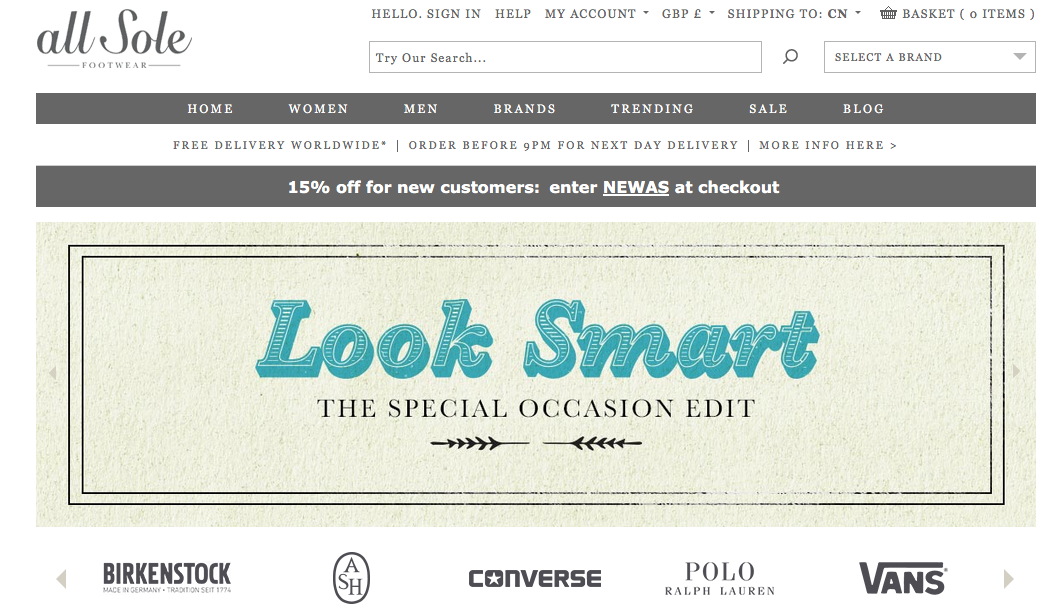
Task: Click the search magnifier icon
Action: [x=790, y=57]
